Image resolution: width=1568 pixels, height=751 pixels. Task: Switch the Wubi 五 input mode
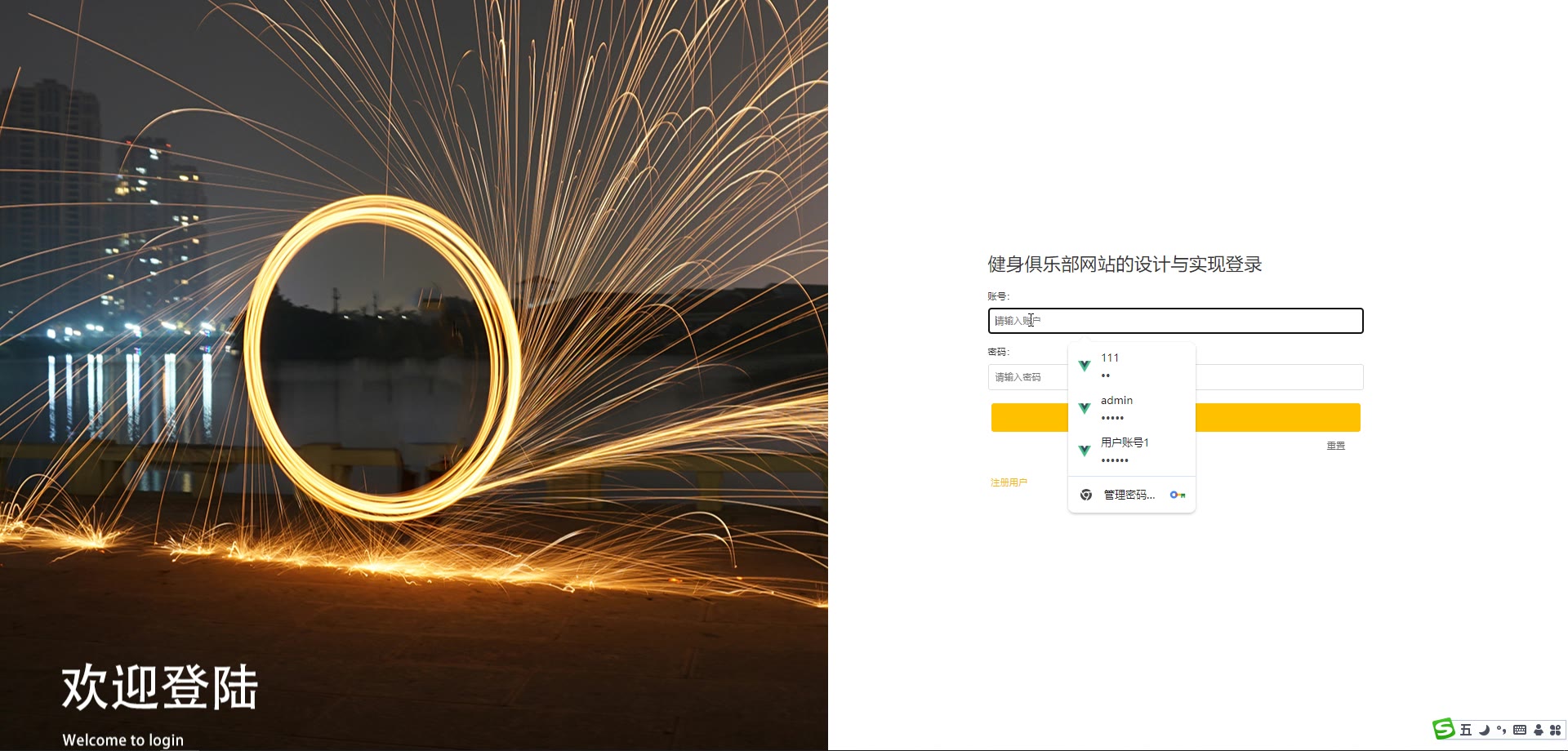[1466, 730]
